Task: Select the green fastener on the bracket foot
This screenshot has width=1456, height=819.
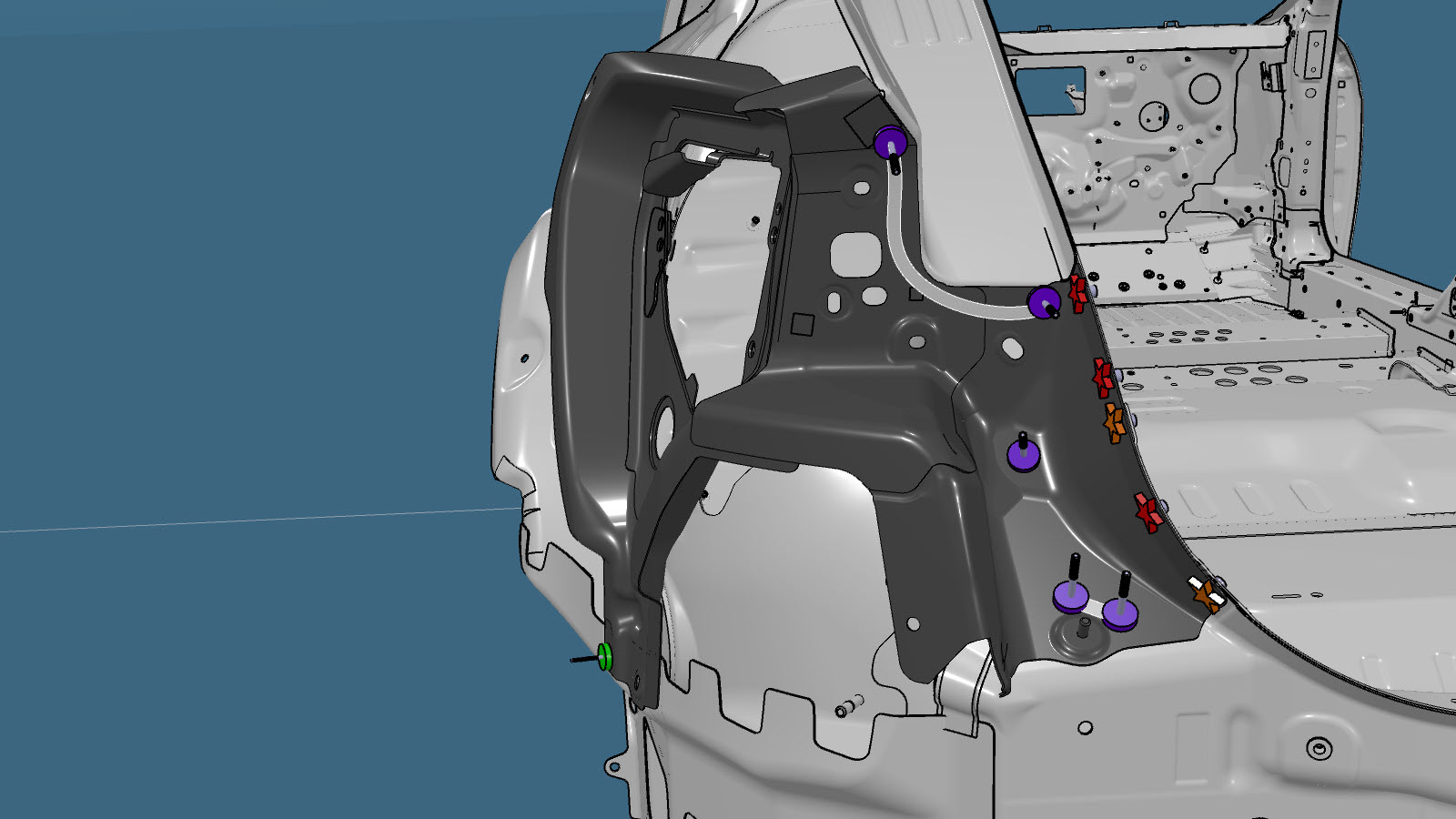Action: pos(604,656)
